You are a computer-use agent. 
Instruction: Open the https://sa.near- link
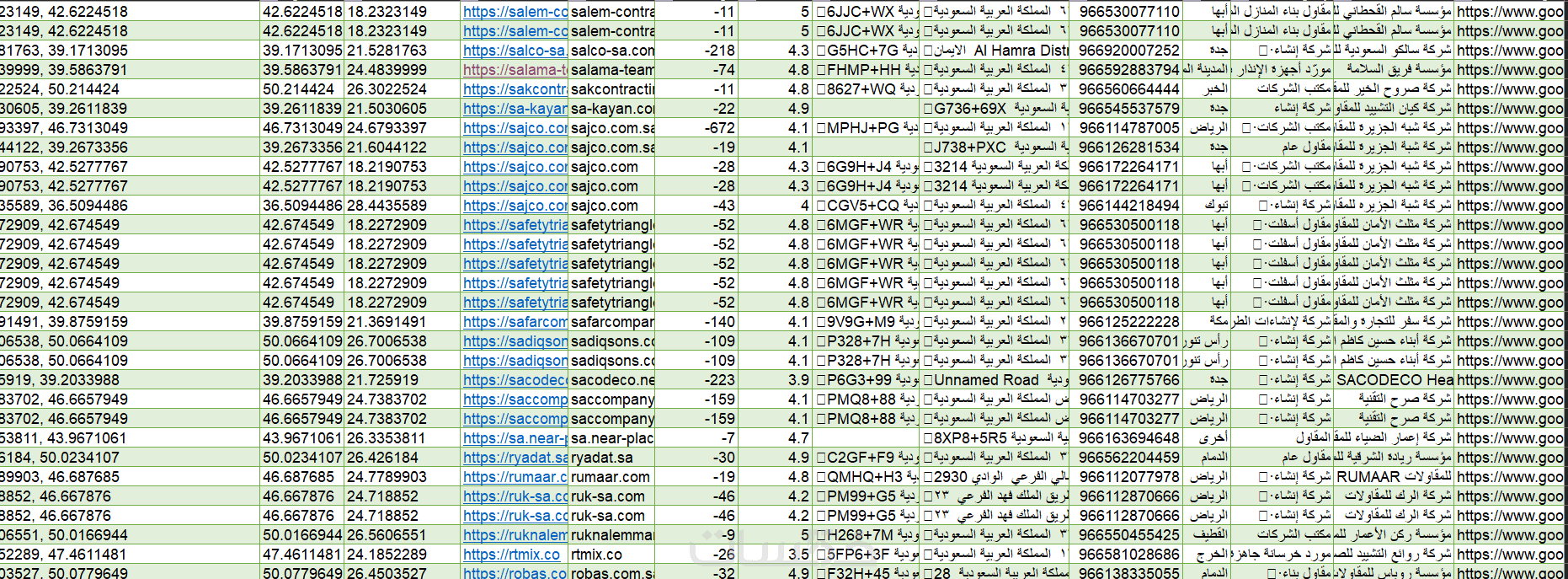[515, 438]
